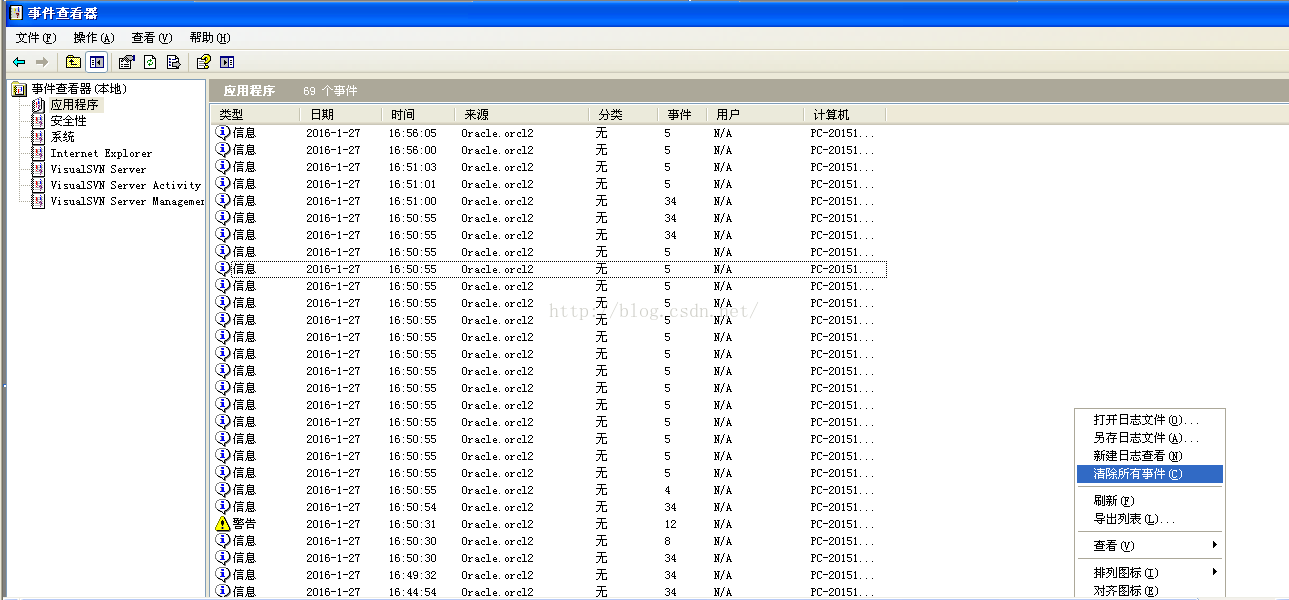Open the 操作(A) menu
The height and width of the screenshot is (600, 1289).
pyautogui.click(x=94, y=38)
